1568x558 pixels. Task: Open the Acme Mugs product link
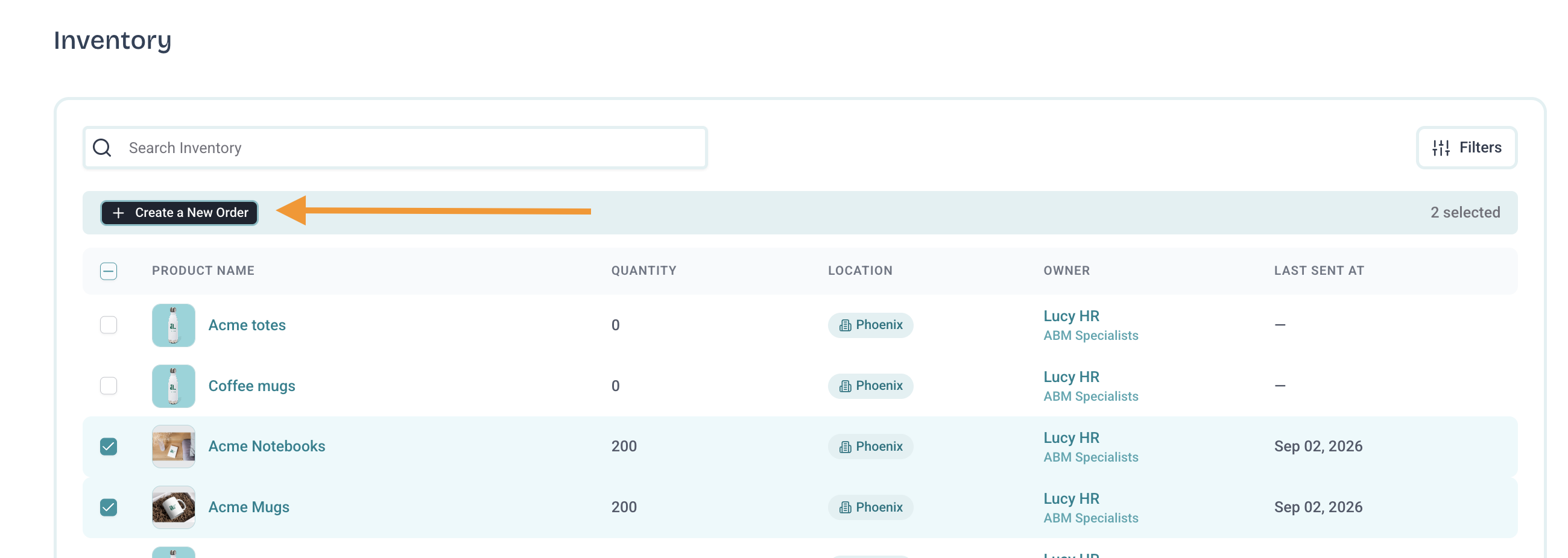[248, 507]
